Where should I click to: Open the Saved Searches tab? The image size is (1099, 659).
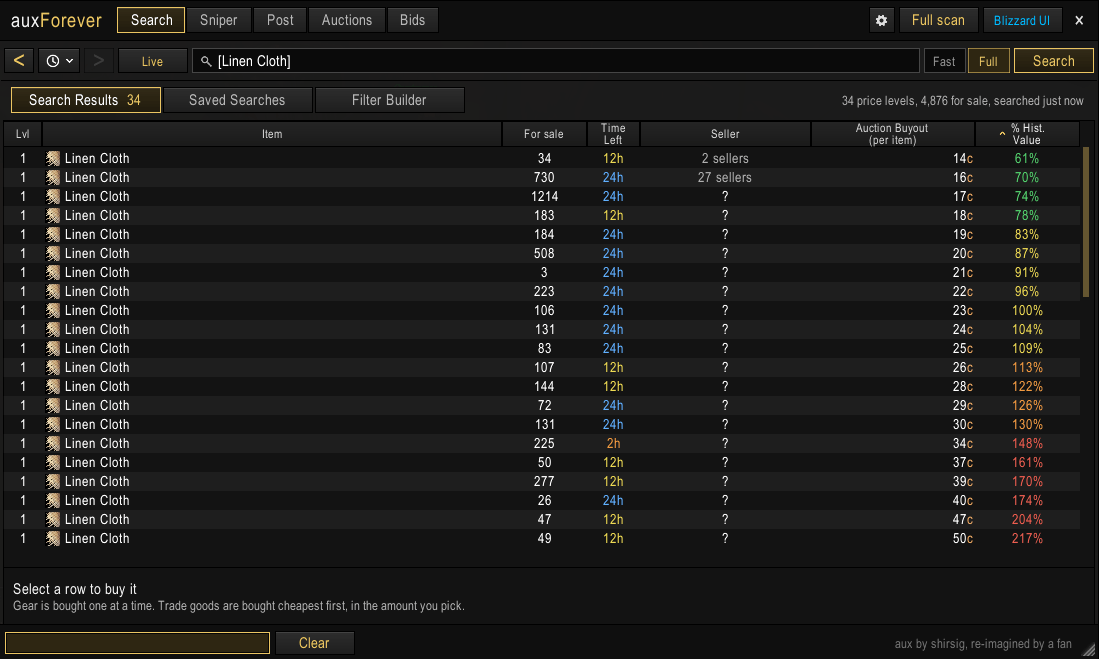click(x=237, y=100)
